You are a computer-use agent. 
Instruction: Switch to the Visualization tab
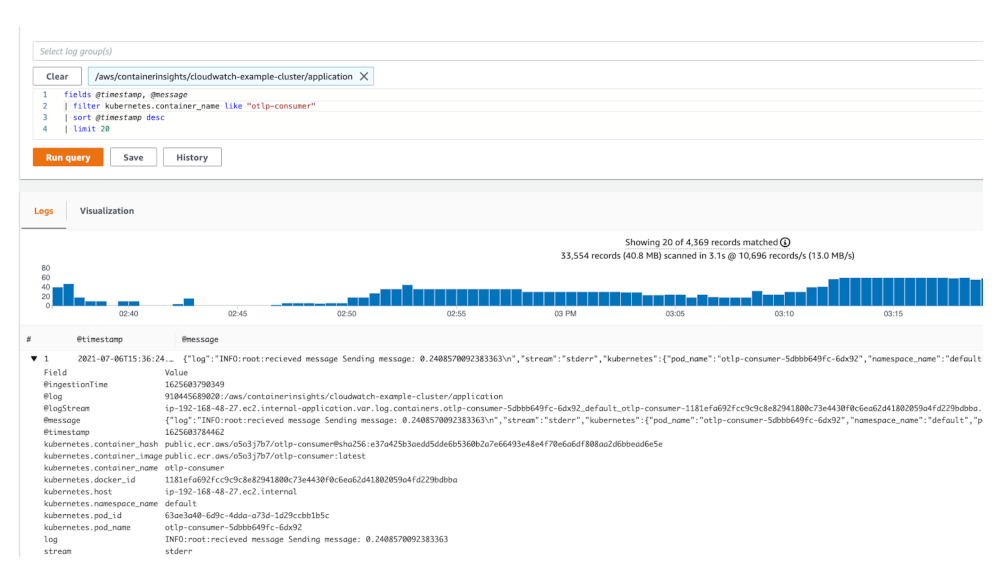click(107, 211)
